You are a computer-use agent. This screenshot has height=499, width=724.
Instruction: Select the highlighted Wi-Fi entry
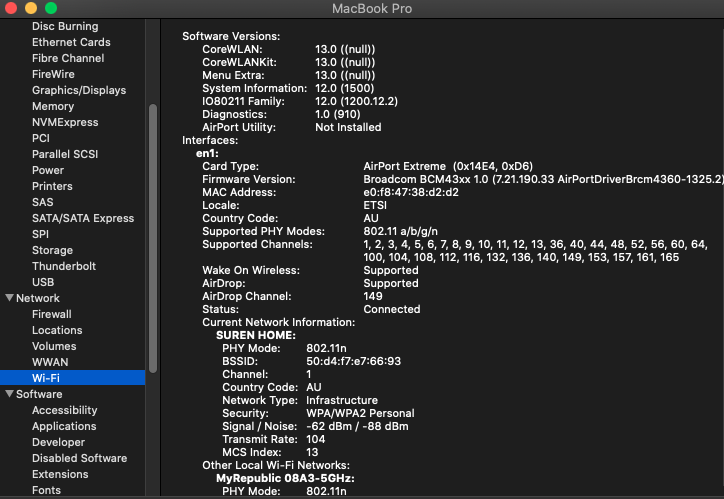pyautogui.click(x=72, y=378)
